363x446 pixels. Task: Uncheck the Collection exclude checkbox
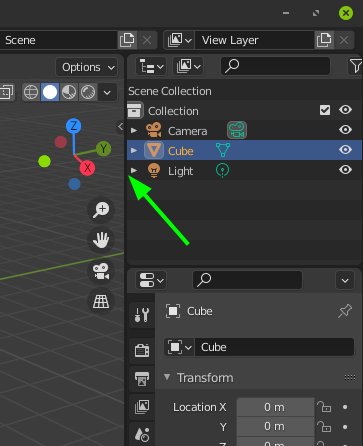click(x=325, y=110)
